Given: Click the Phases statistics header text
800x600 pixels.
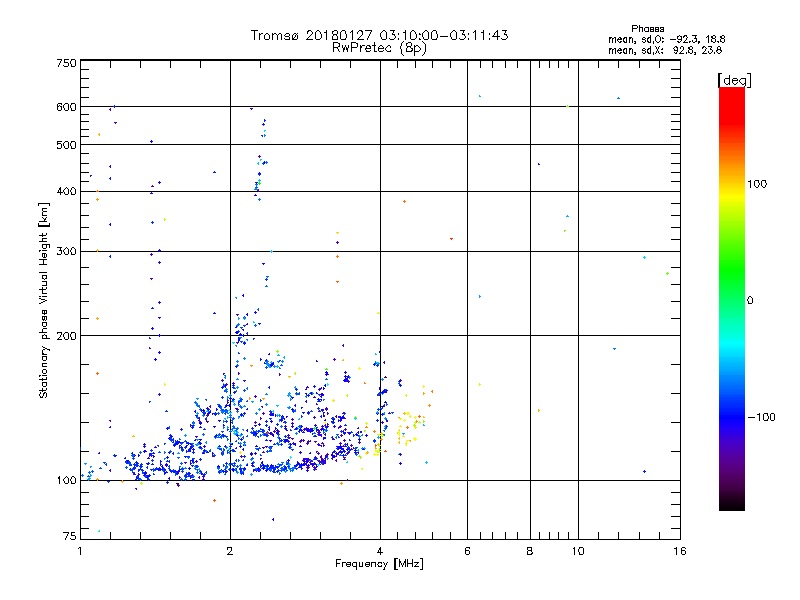Looking at the screenshot, I should click(x=647, y=29).
